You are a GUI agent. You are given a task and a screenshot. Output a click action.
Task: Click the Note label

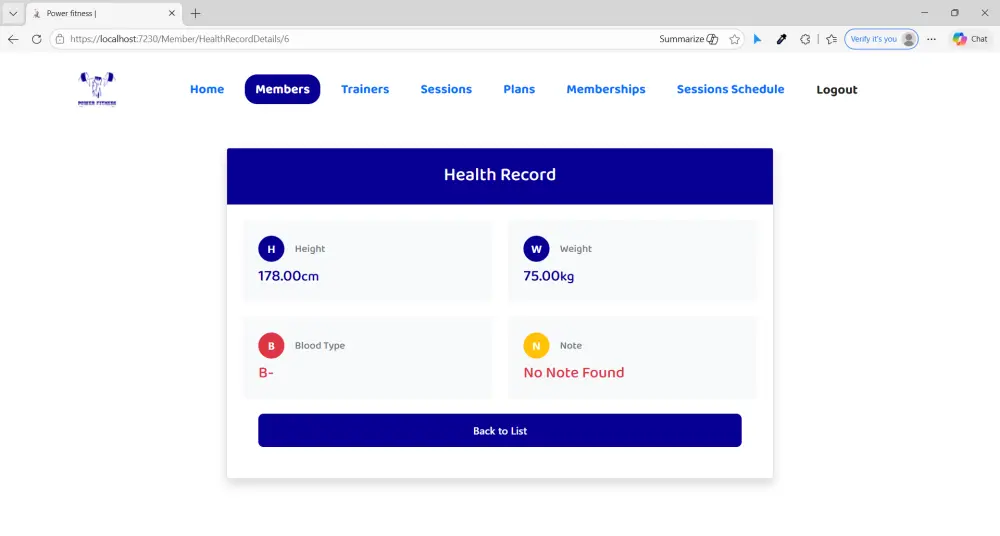[571, 345]
